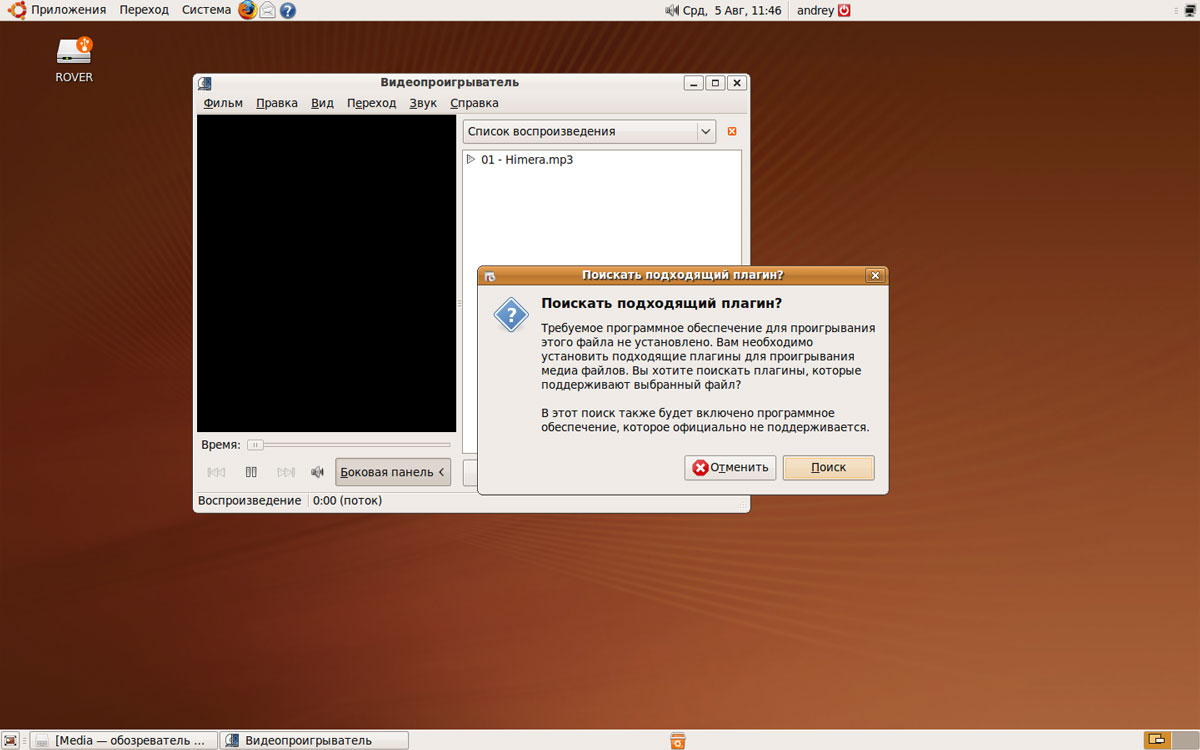This screenshot has height=750, width=1200.
Task: Open the Фильм menu
Action: 223,103
